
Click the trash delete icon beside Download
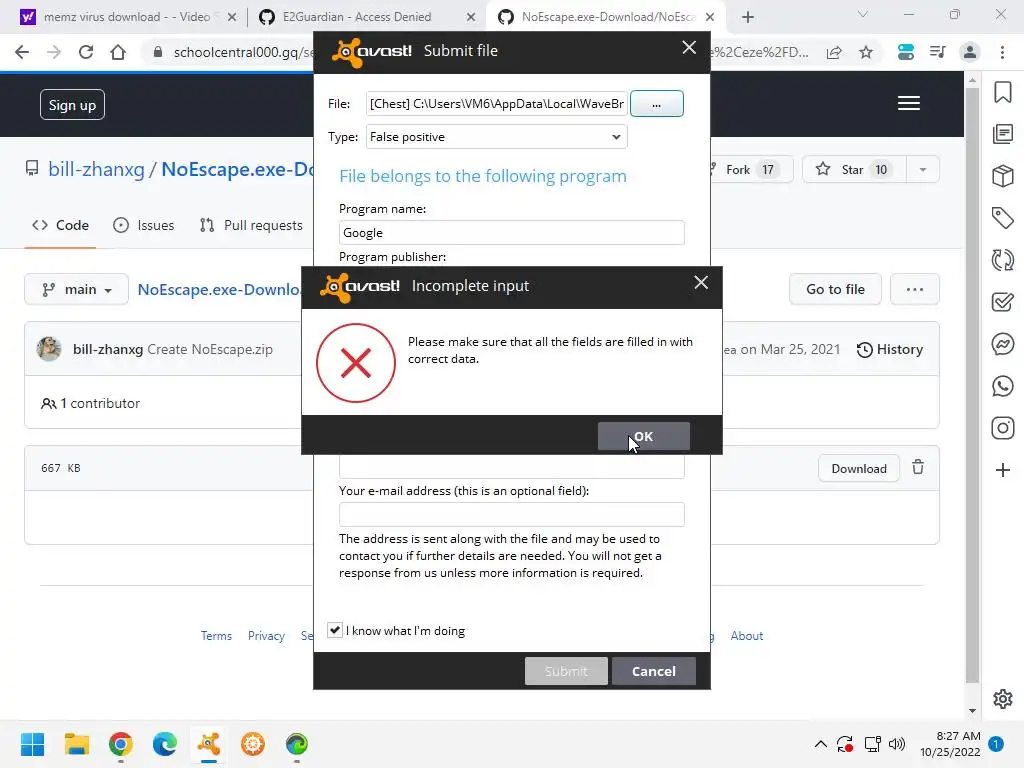click(x=918, y=468)
